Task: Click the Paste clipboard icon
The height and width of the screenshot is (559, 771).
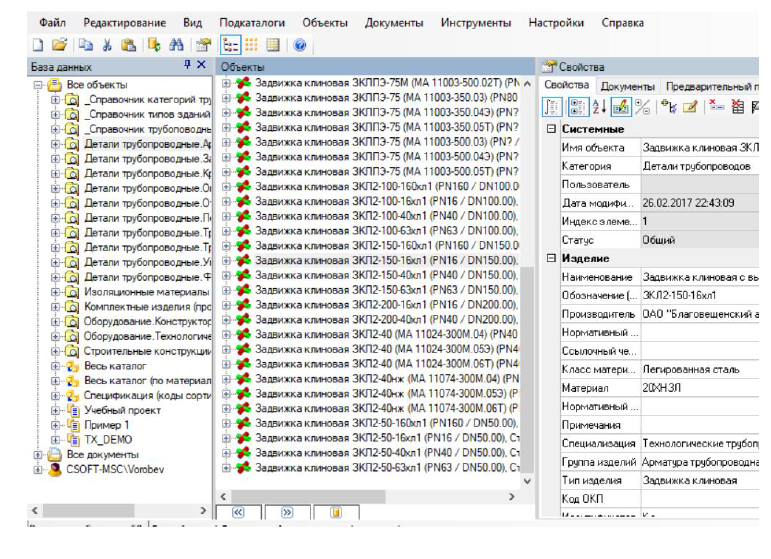Action: click(128, 45)
